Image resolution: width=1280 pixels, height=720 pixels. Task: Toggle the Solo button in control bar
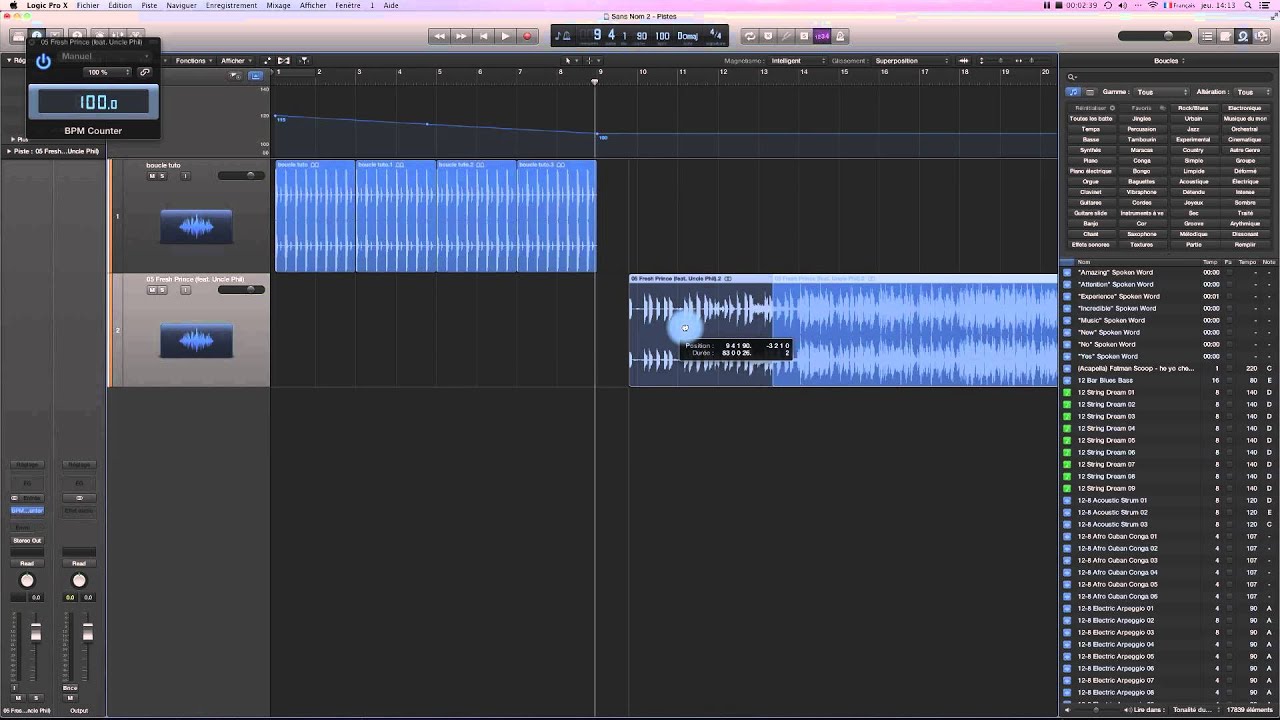click(x=804, y=36)
